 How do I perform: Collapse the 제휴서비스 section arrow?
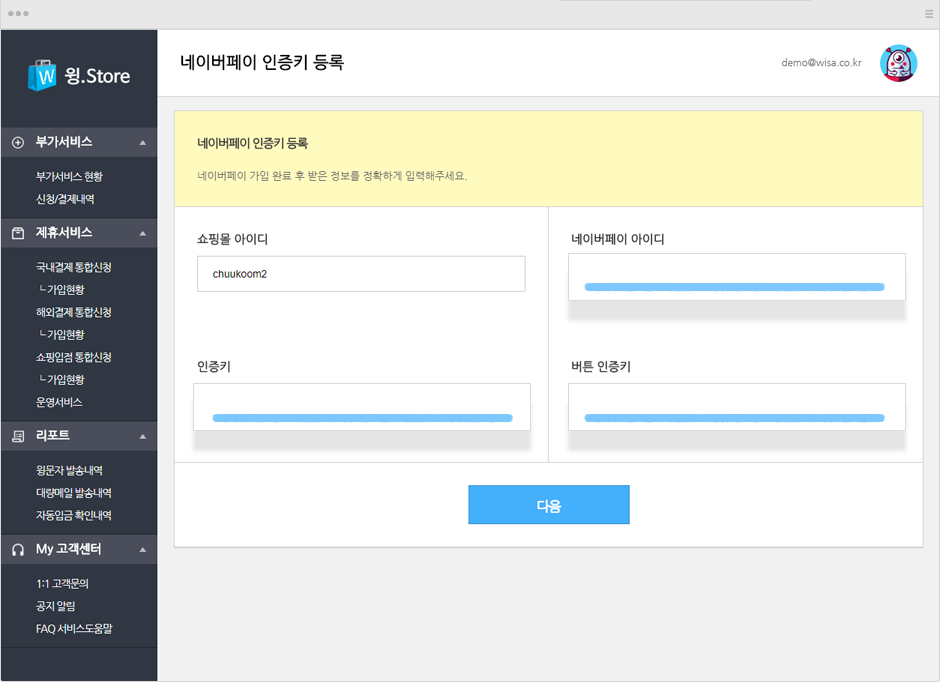tap(143, 233)
